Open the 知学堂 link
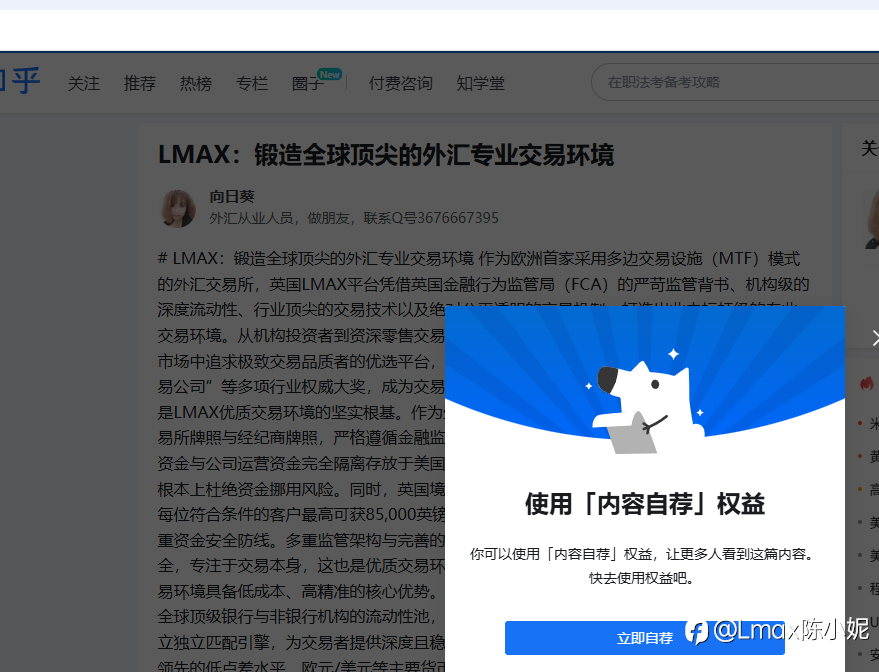 pos(480,84)
